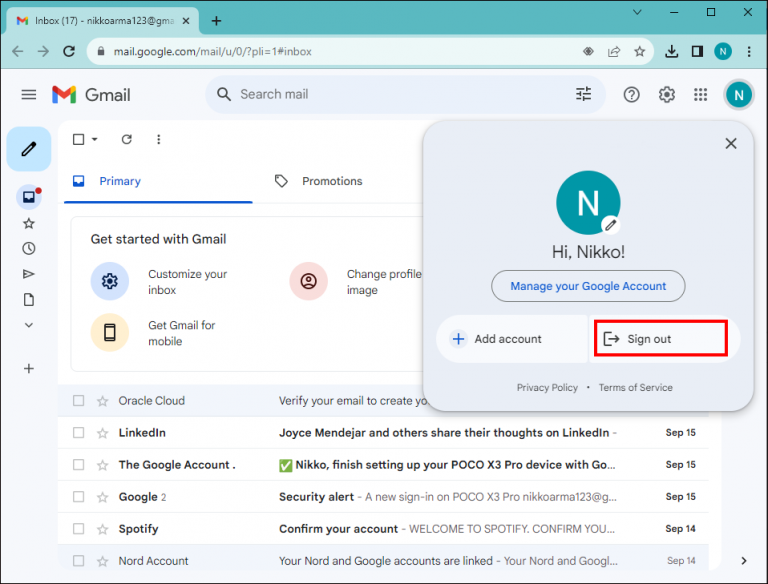Expand the More sidebar chevron
This screenshot has width=768, height=584.
point(29,325)
